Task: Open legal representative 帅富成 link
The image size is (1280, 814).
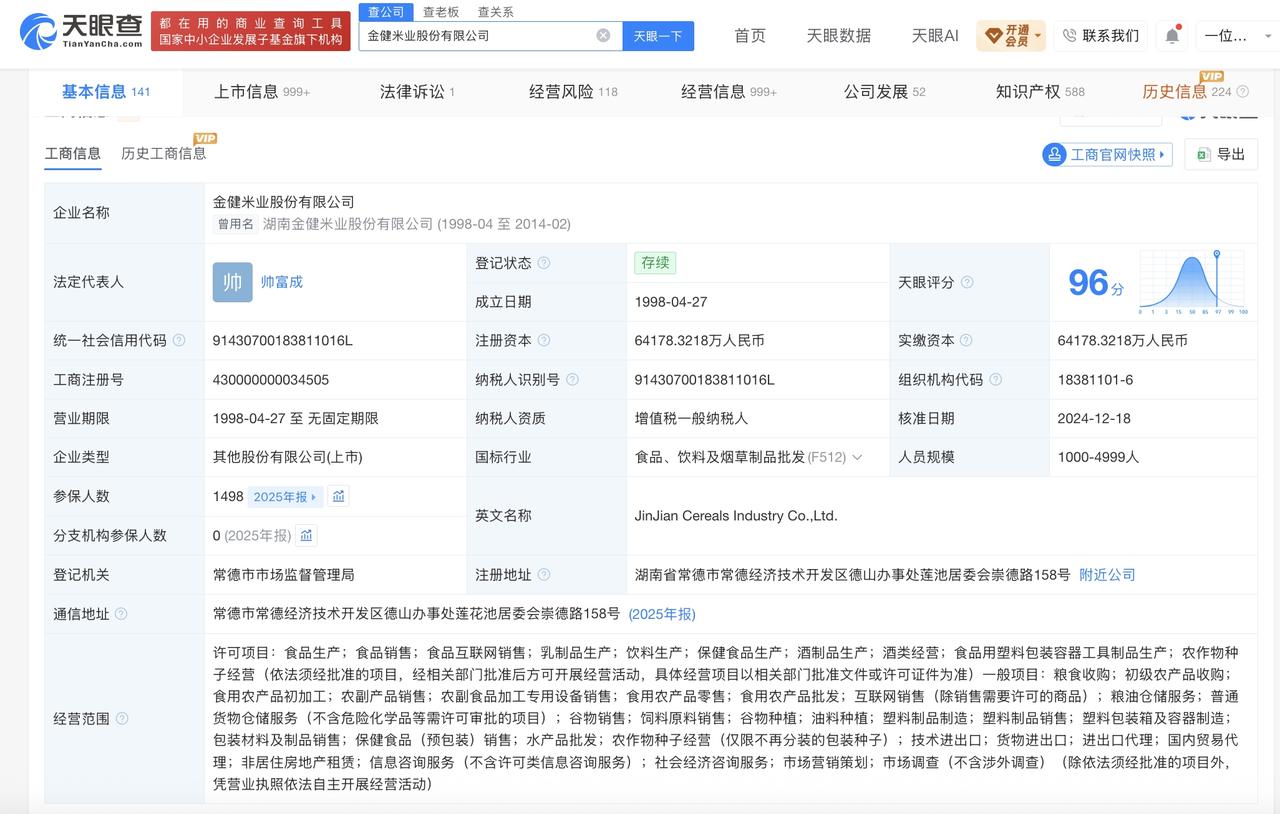Action: (x=282, y=282)
